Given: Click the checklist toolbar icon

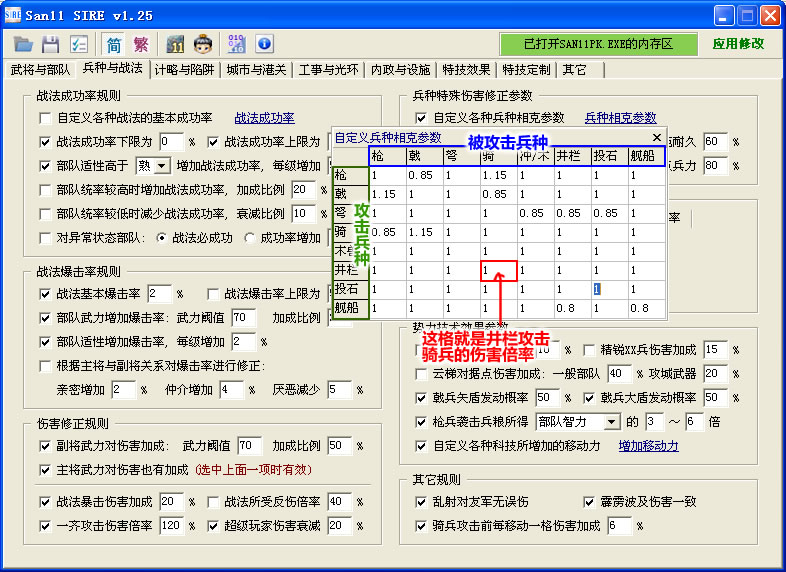Looking at the screenshot, I should click(78, 44).
